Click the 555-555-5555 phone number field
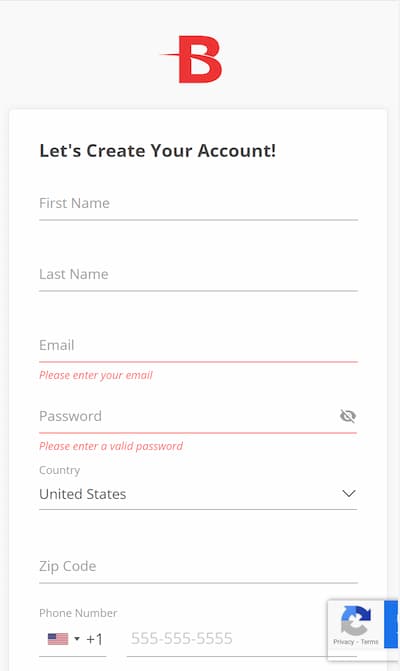Viewport: 400px width, 671px height. (242, 639)
